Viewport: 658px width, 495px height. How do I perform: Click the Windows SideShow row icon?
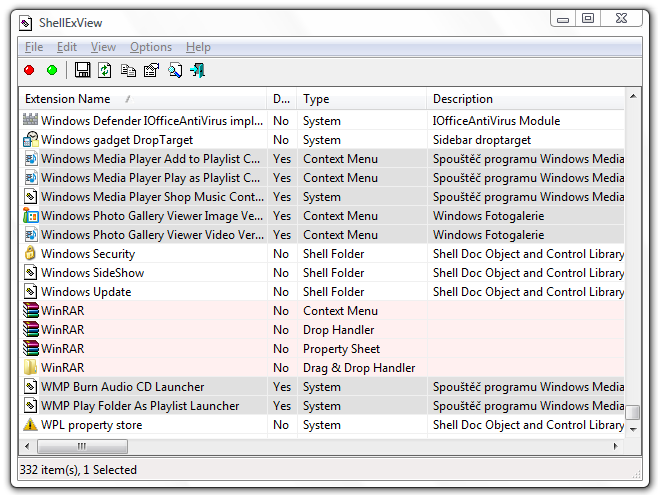click(30, 272)
